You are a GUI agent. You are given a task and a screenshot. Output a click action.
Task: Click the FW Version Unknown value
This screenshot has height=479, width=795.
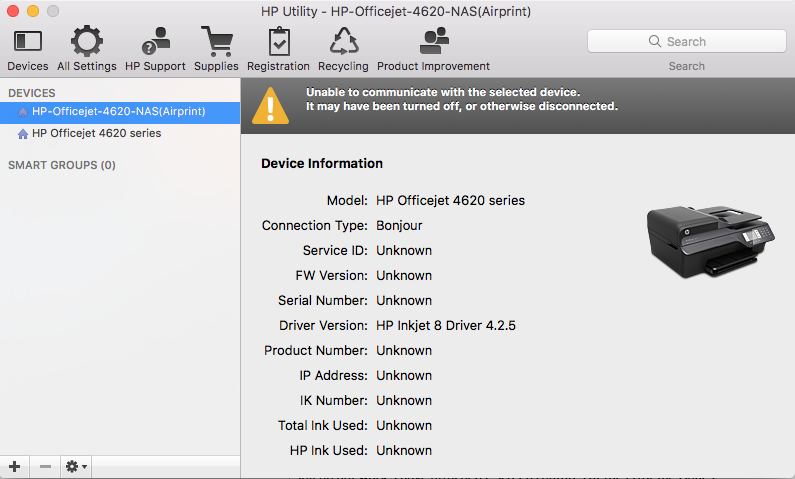(404, 276)
